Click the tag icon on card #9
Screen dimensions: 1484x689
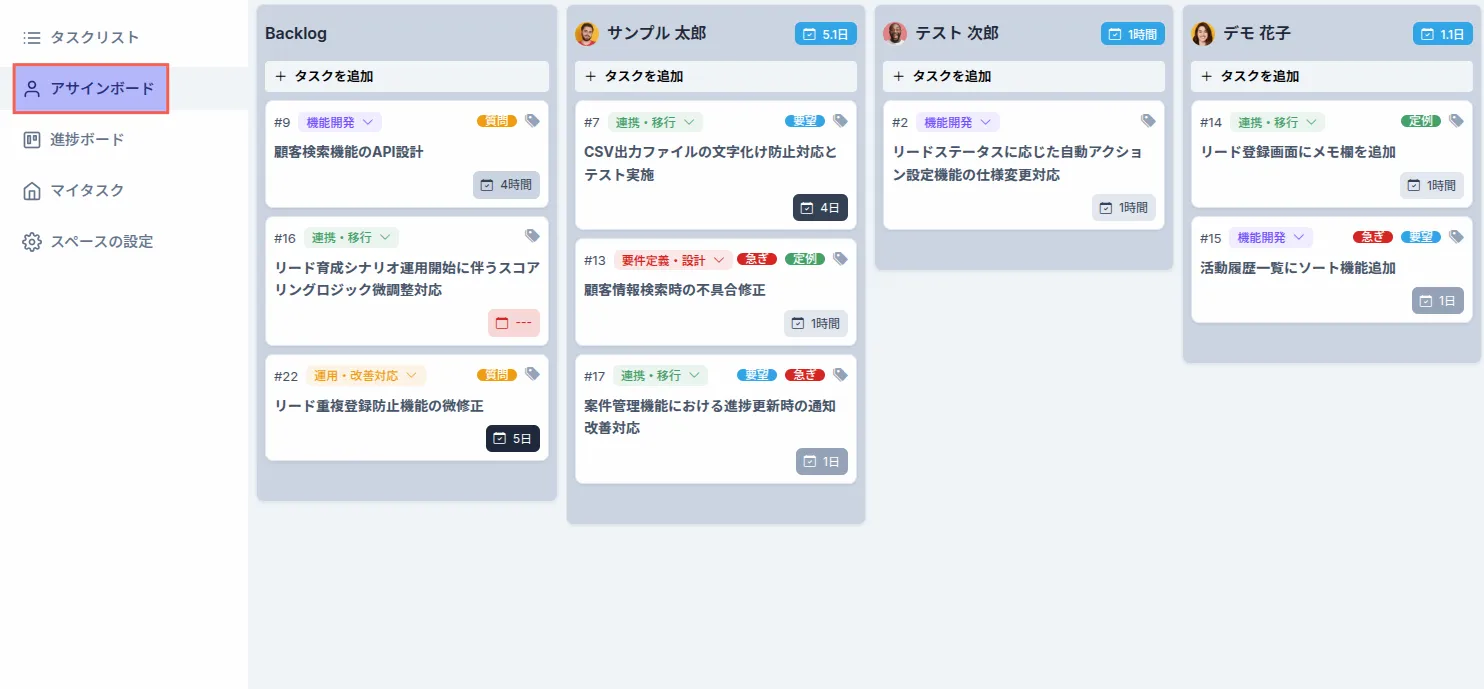click(x=533, y=121)
